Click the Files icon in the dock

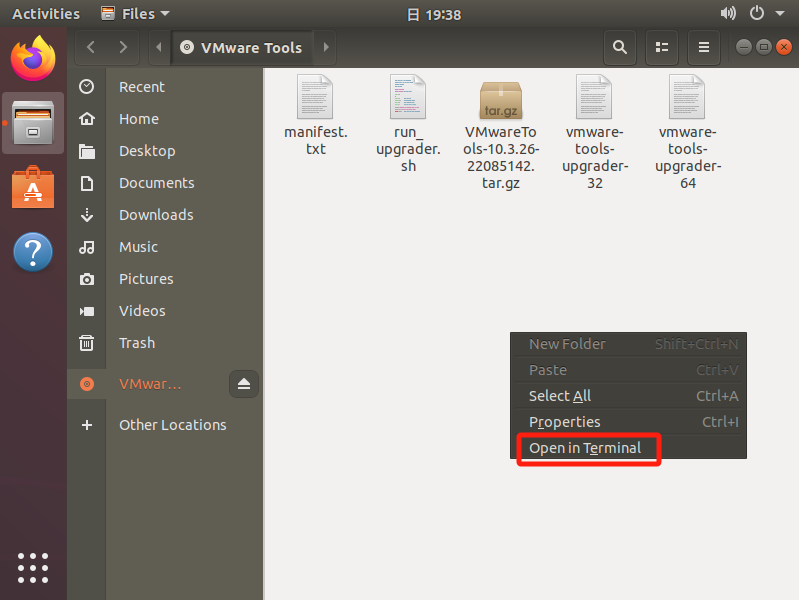(x=33, y=123)
